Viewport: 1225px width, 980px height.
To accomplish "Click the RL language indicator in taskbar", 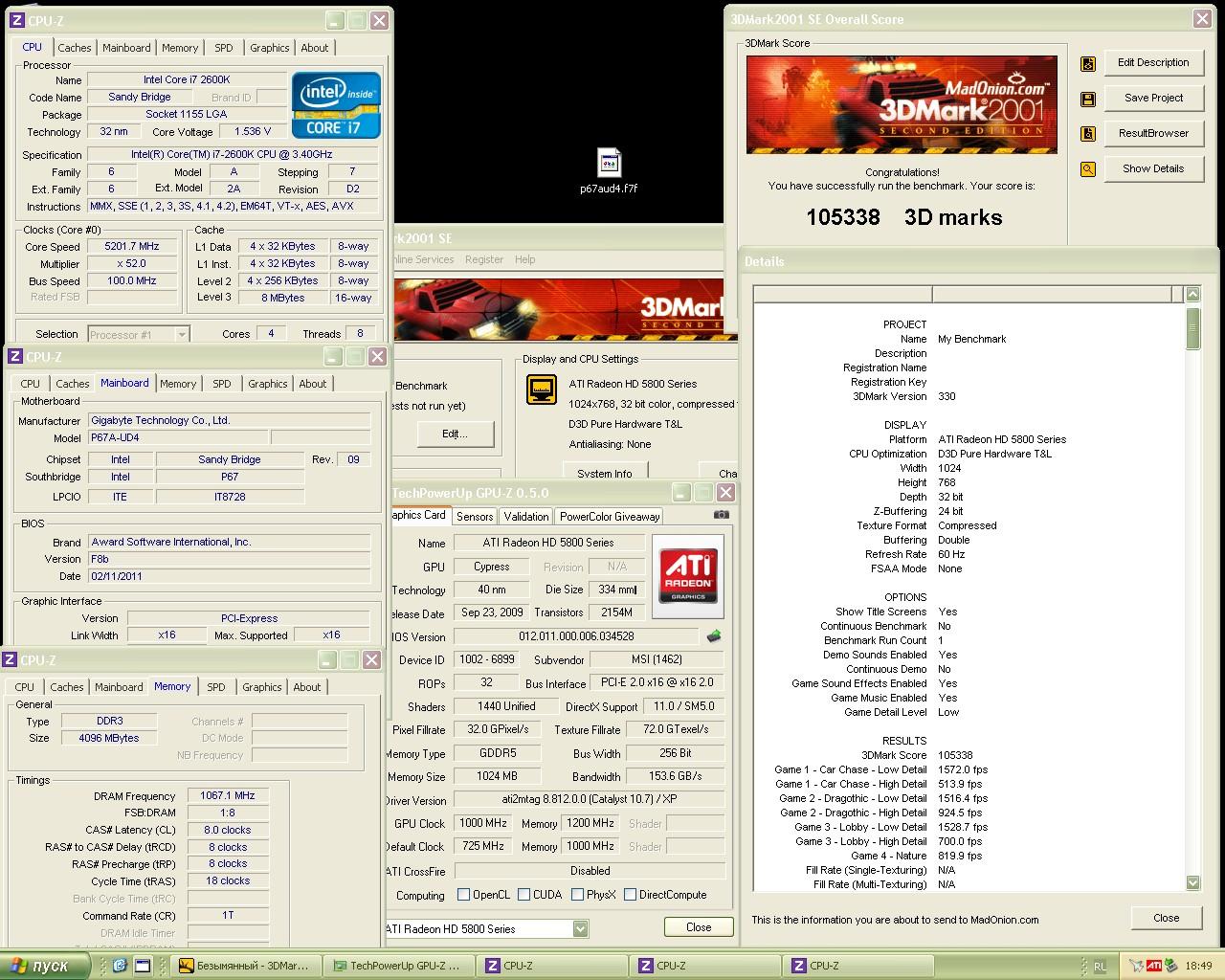I will click(x=1100, y=967).
